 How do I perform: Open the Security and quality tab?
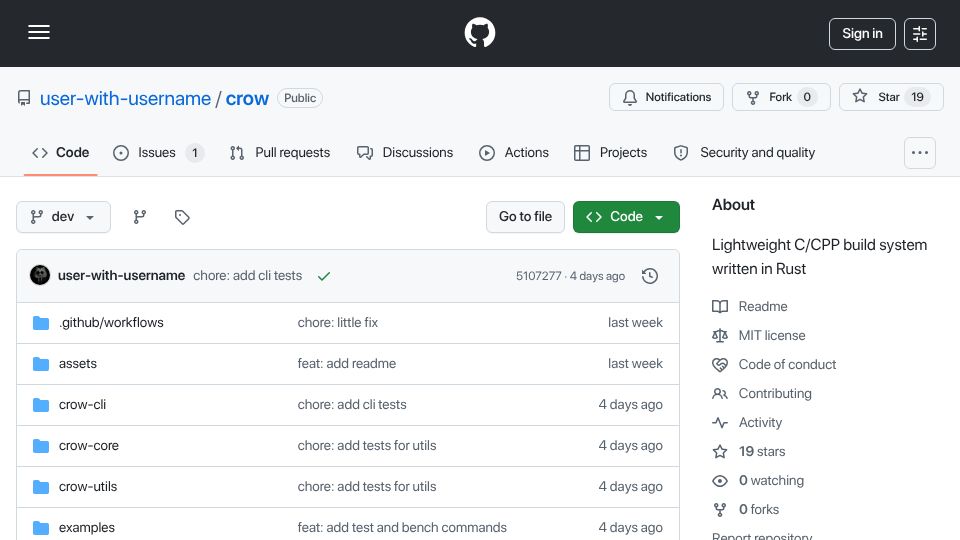coord(744,152)
